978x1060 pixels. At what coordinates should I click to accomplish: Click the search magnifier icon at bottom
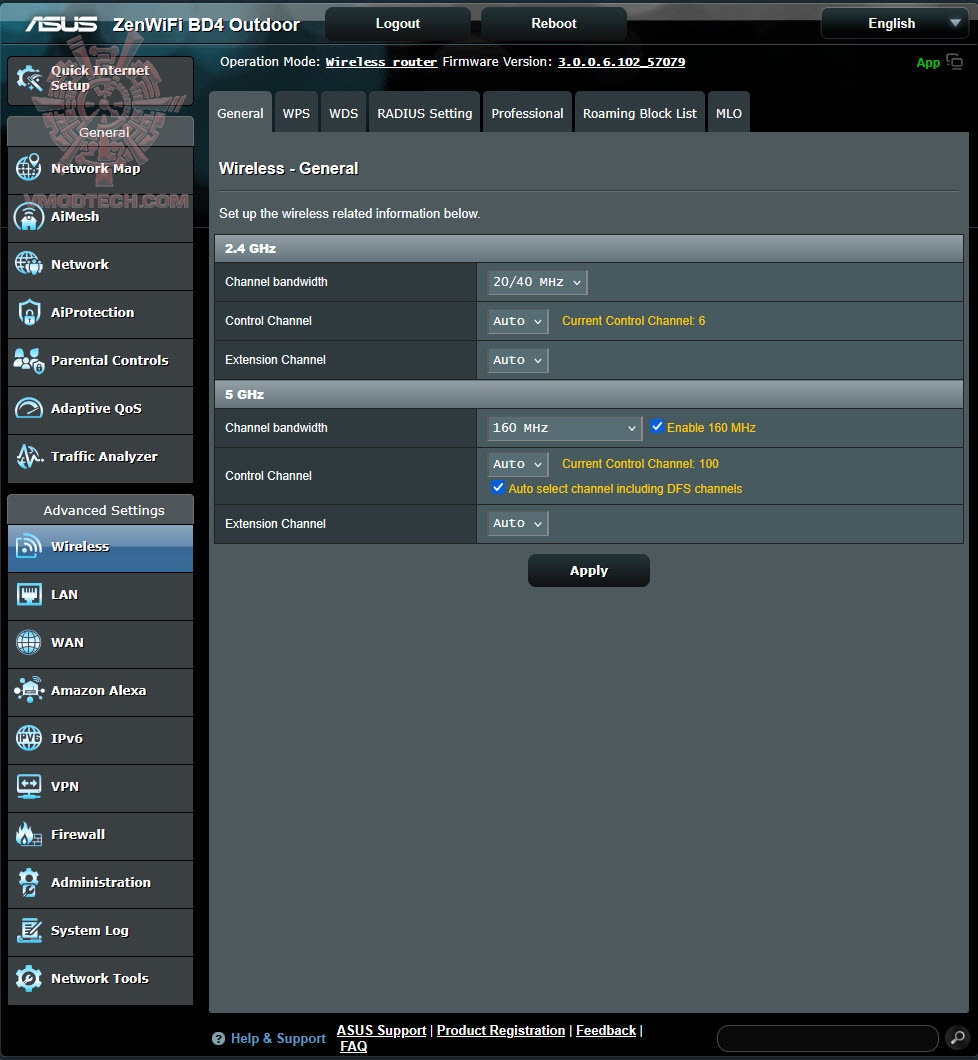coord(958,1037)
